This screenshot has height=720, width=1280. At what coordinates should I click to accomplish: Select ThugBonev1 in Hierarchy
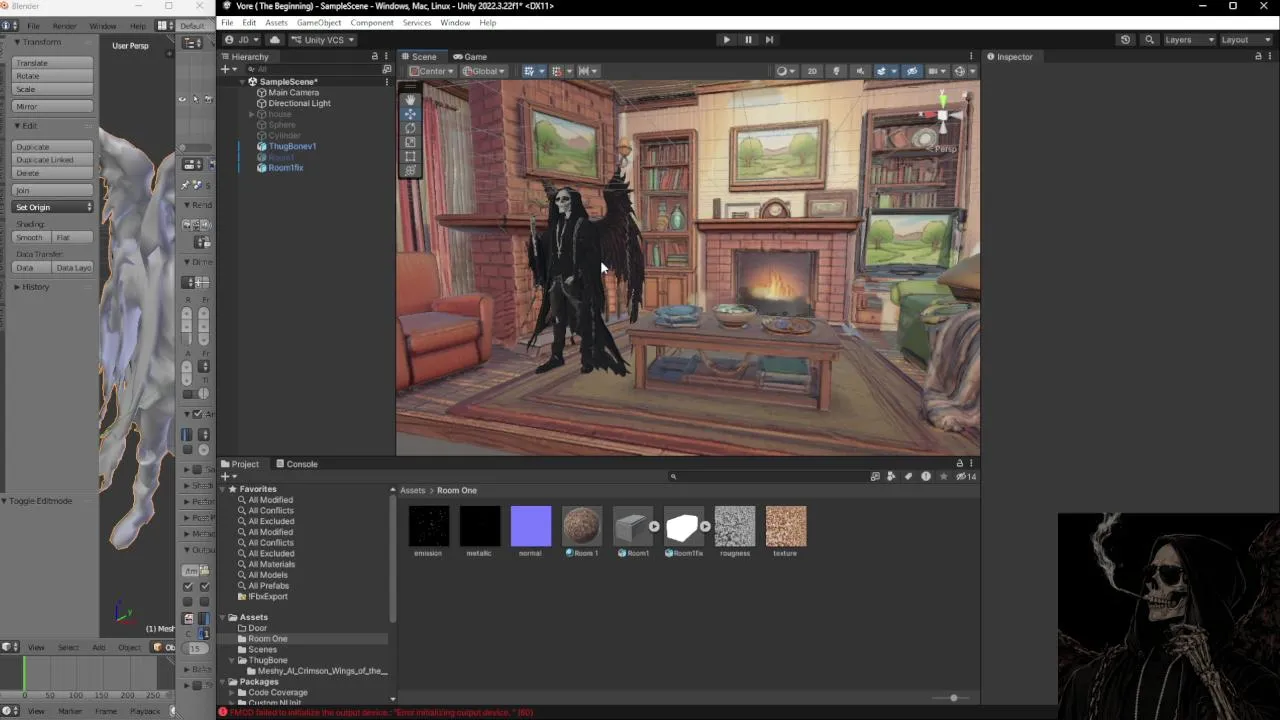[x=292, y=147]
